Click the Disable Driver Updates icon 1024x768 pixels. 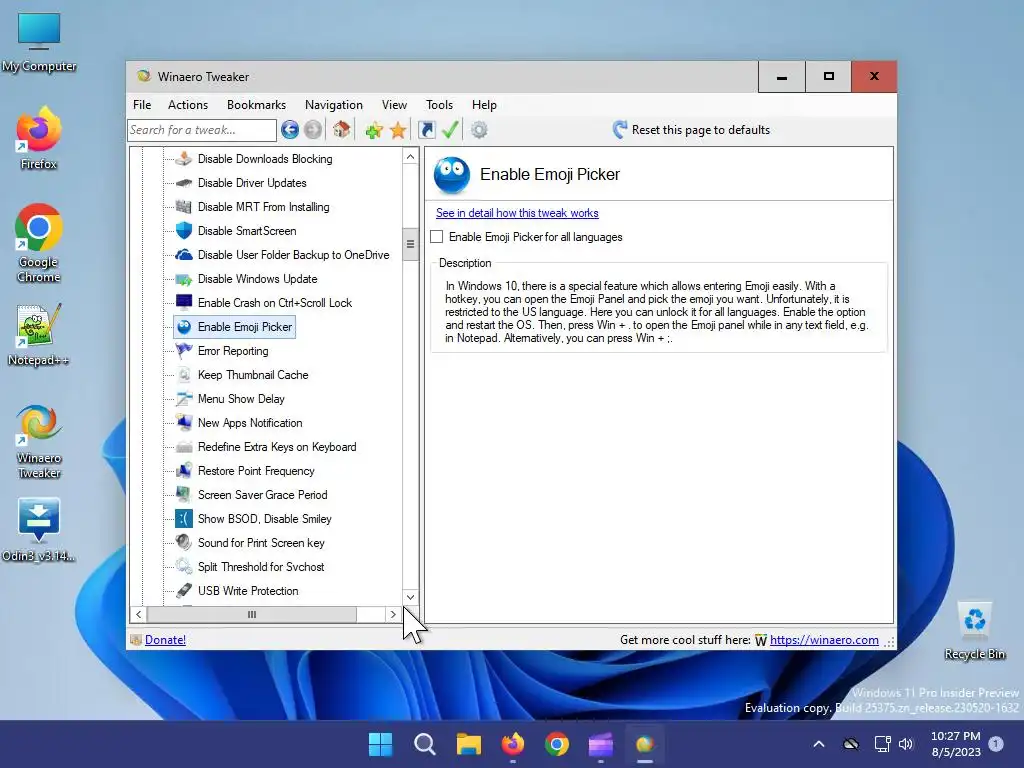tap(184, 183)
